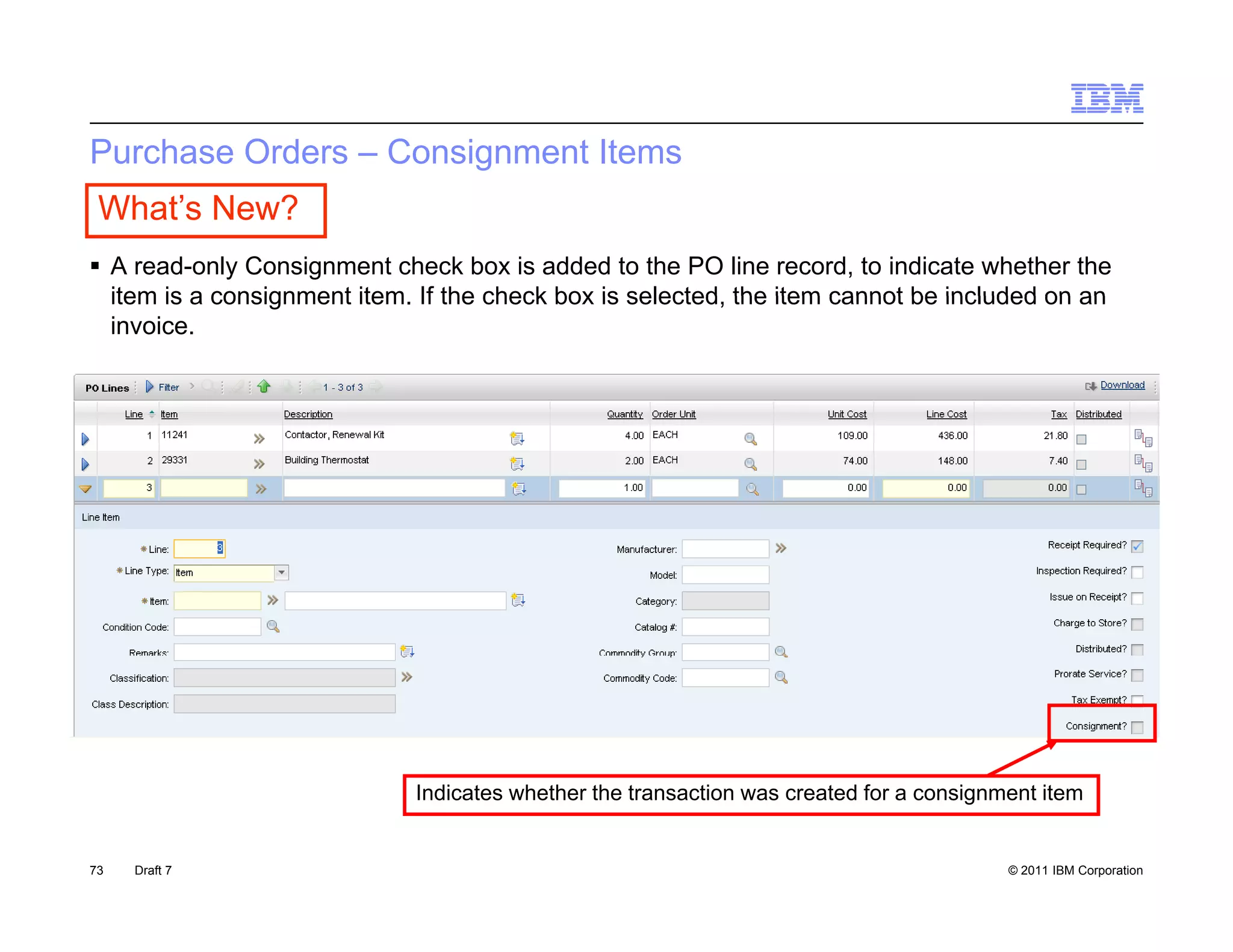Open Classification detail menu
This screenshot has height=952, width=1233.
[407, 677]
